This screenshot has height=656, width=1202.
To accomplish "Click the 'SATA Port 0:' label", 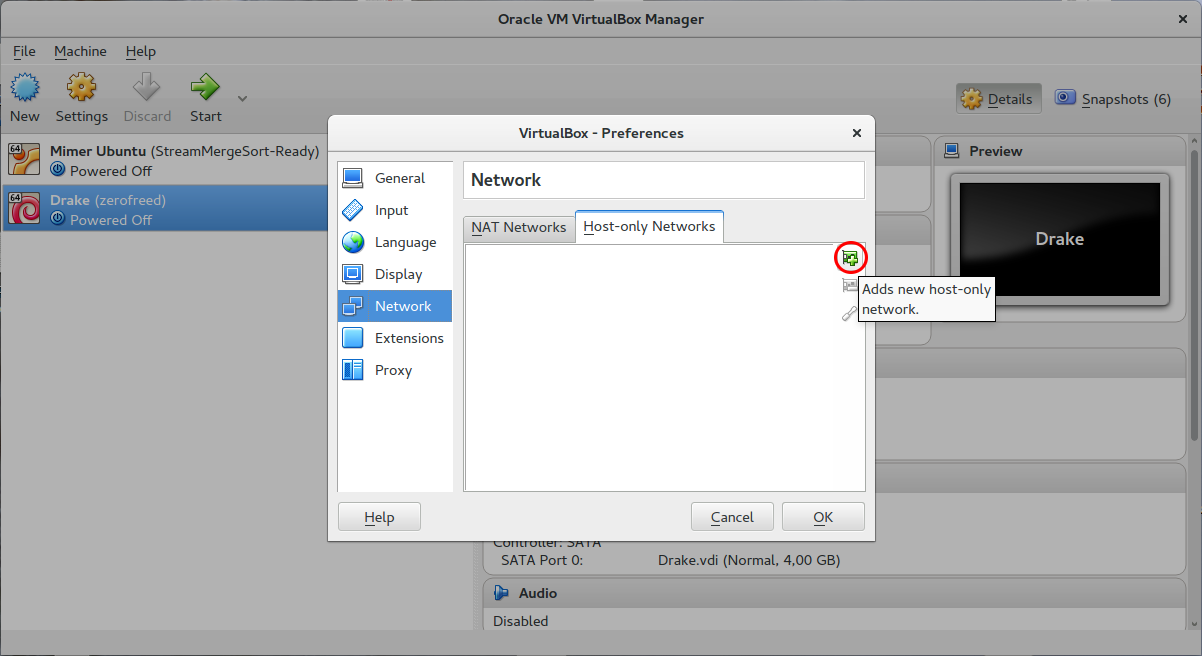I will tap(542, 560).
